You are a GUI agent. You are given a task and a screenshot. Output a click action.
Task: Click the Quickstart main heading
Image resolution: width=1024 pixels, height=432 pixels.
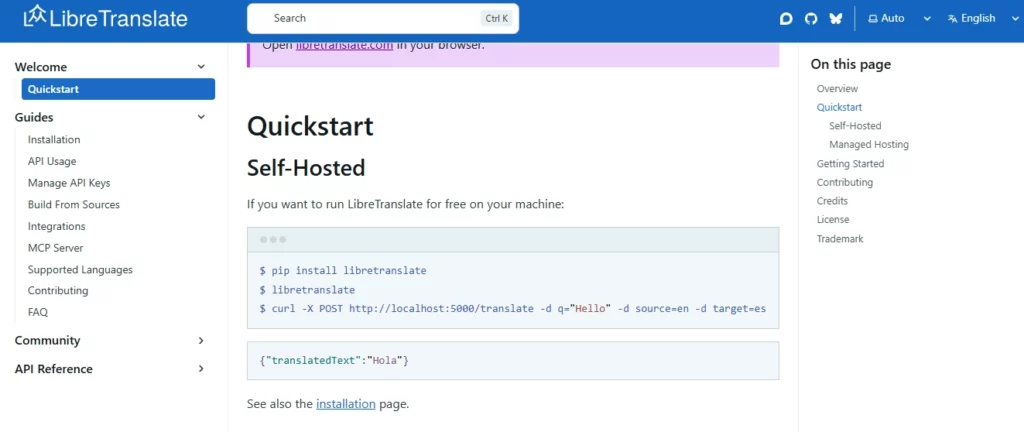(310, 127)
